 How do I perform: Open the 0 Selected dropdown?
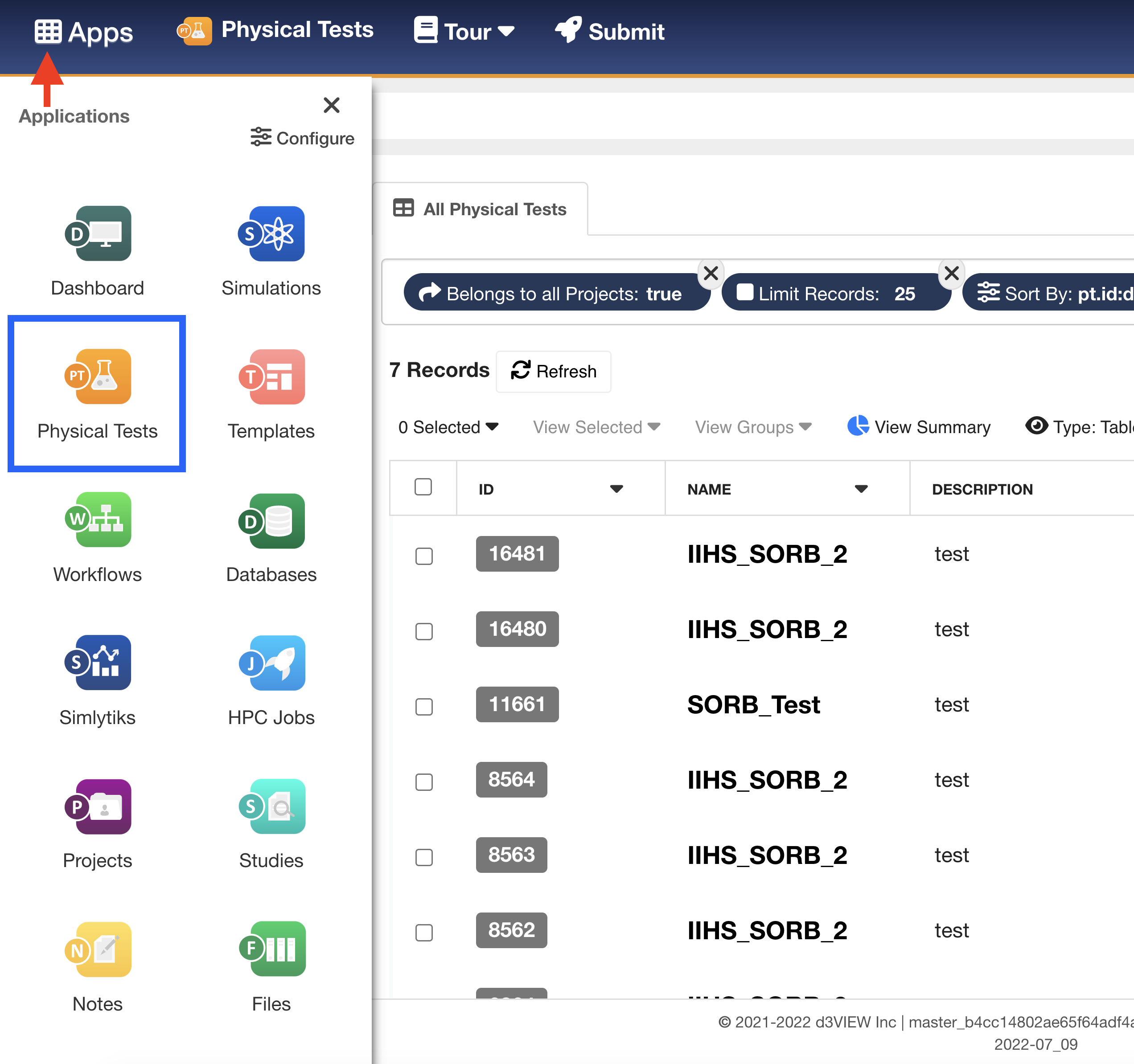click(448, 427)
